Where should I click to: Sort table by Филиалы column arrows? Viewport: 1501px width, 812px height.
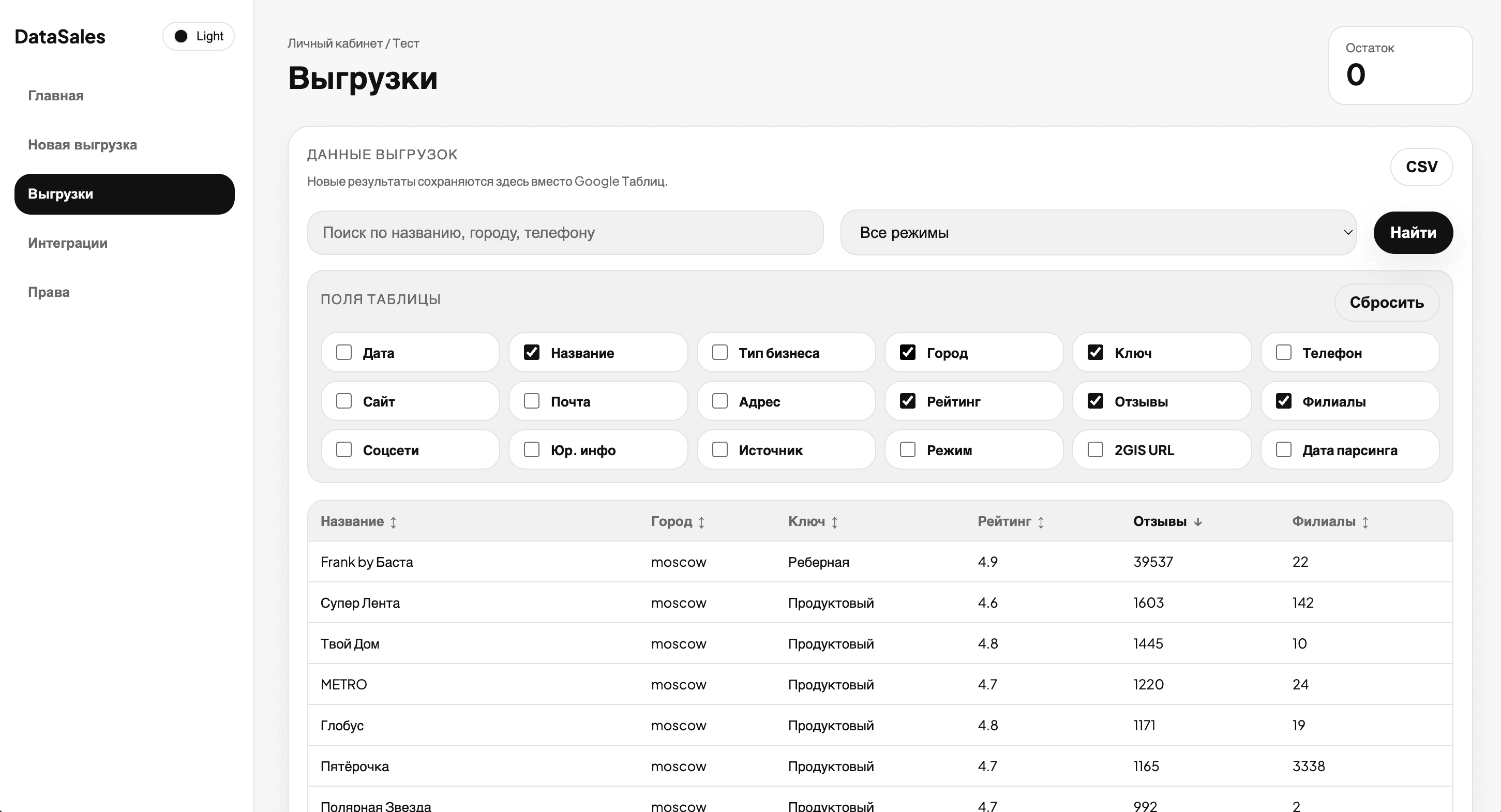point(1364,522)
